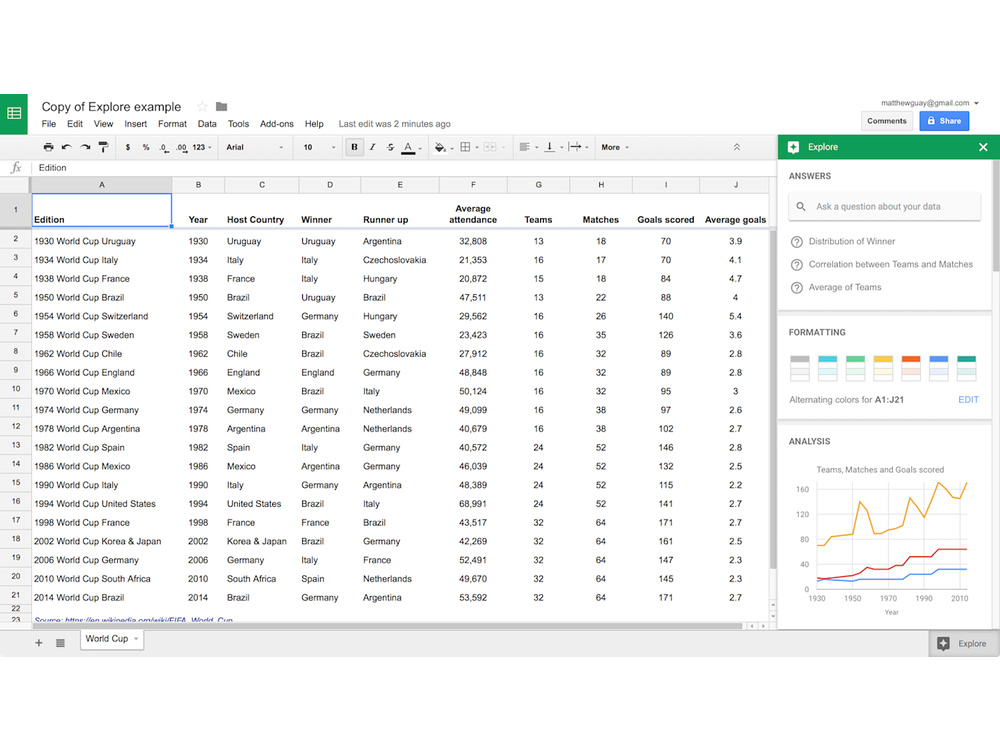Star the Copy of Explore example document
This screenshot has width=1000, height=750.
202,106
